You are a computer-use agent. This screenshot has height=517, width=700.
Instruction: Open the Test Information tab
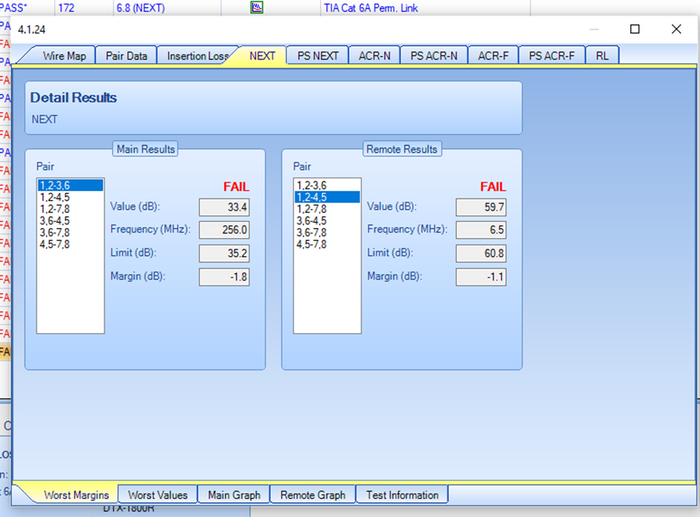click(x=402, y=495)
